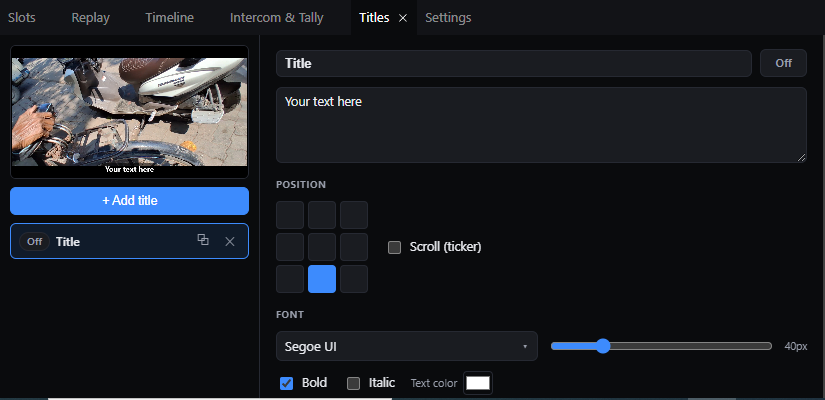This screenshot has width=825, height=400.
Task: Click the + Add title button
Action: coord(129,201)
